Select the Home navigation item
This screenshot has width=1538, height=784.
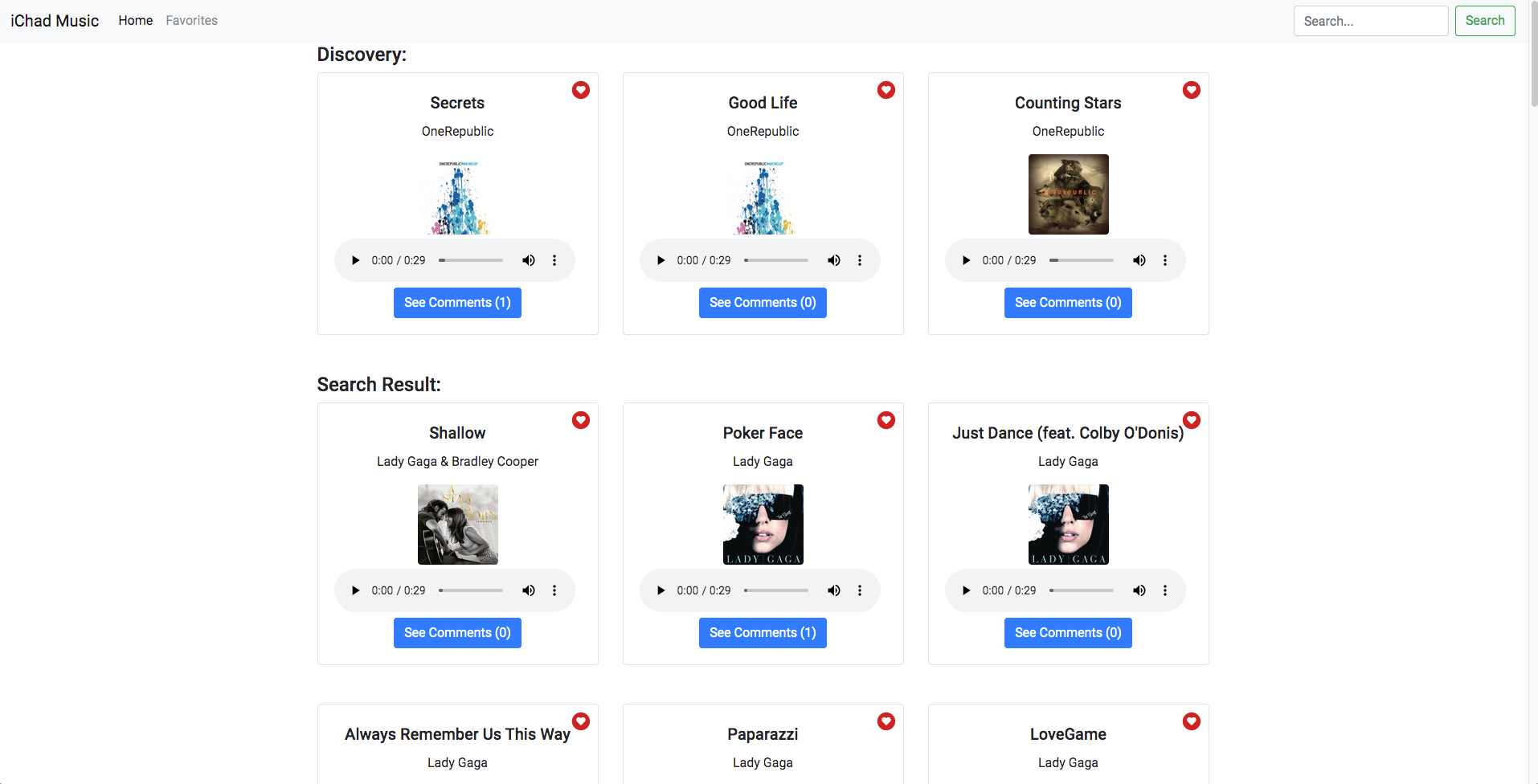135,20
